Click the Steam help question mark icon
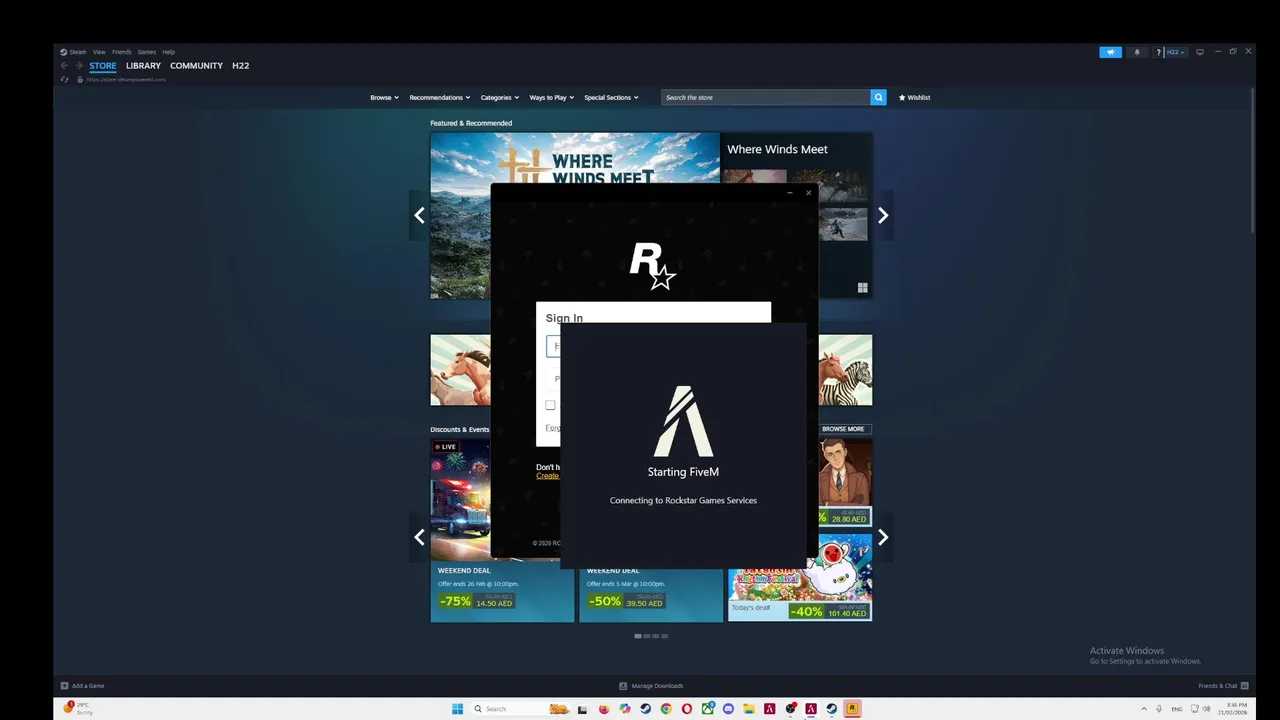 (1159, 52)
